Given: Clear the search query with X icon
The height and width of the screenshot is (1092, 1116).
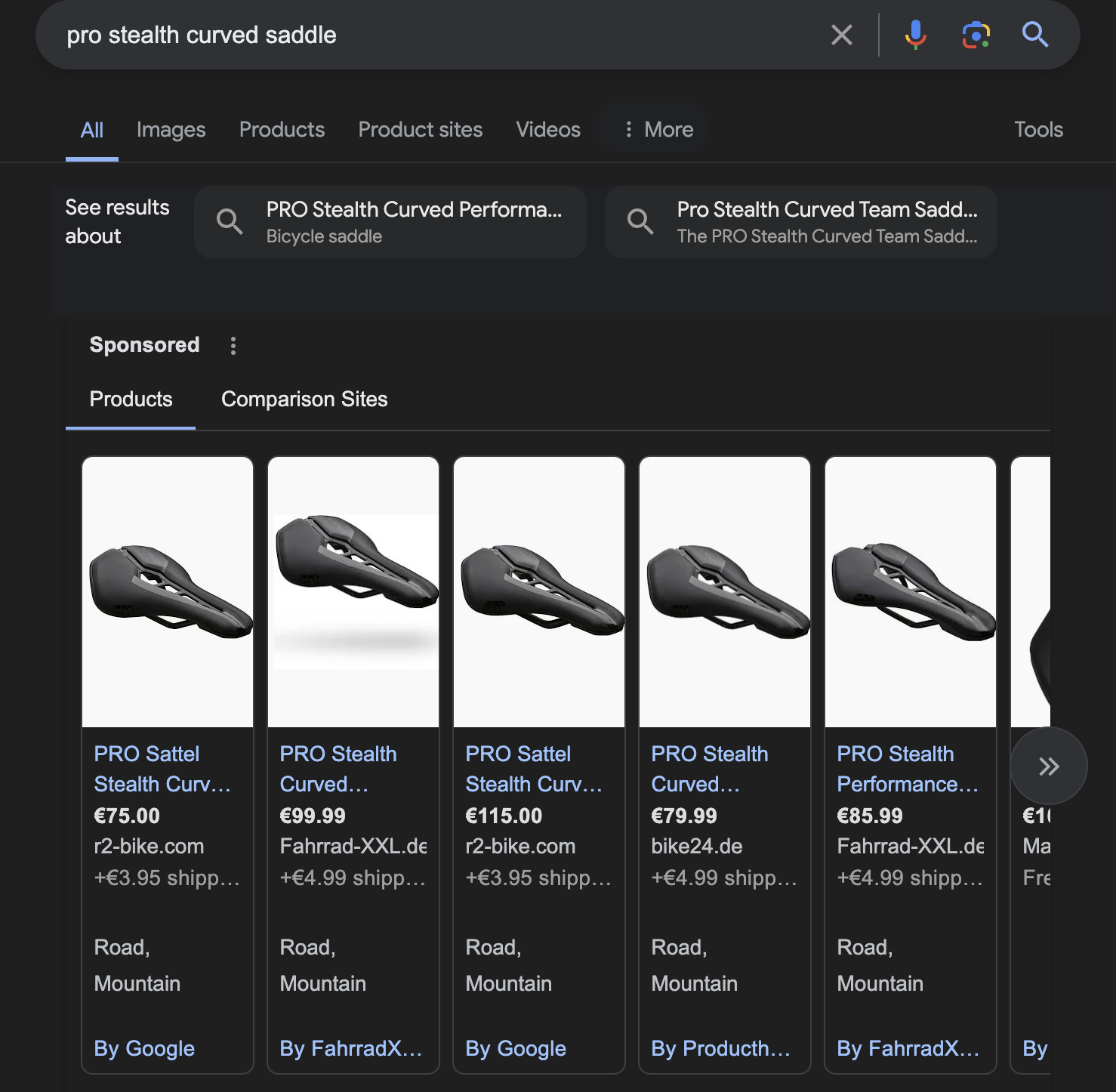Looking at the screenshot, I should click(841, 35).
